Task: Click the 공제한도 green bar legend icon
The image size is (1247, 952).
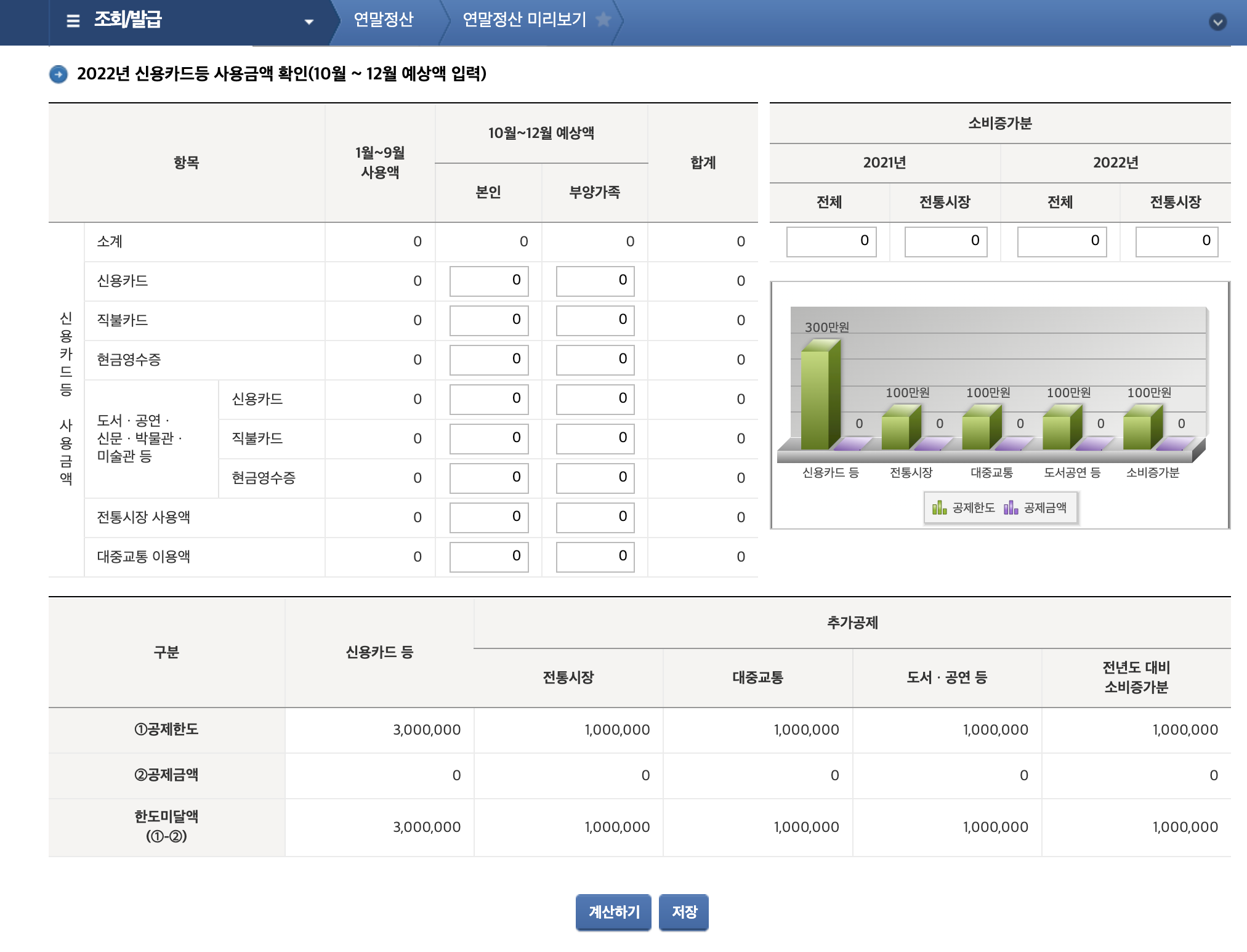Action: (x=939, y=508)
